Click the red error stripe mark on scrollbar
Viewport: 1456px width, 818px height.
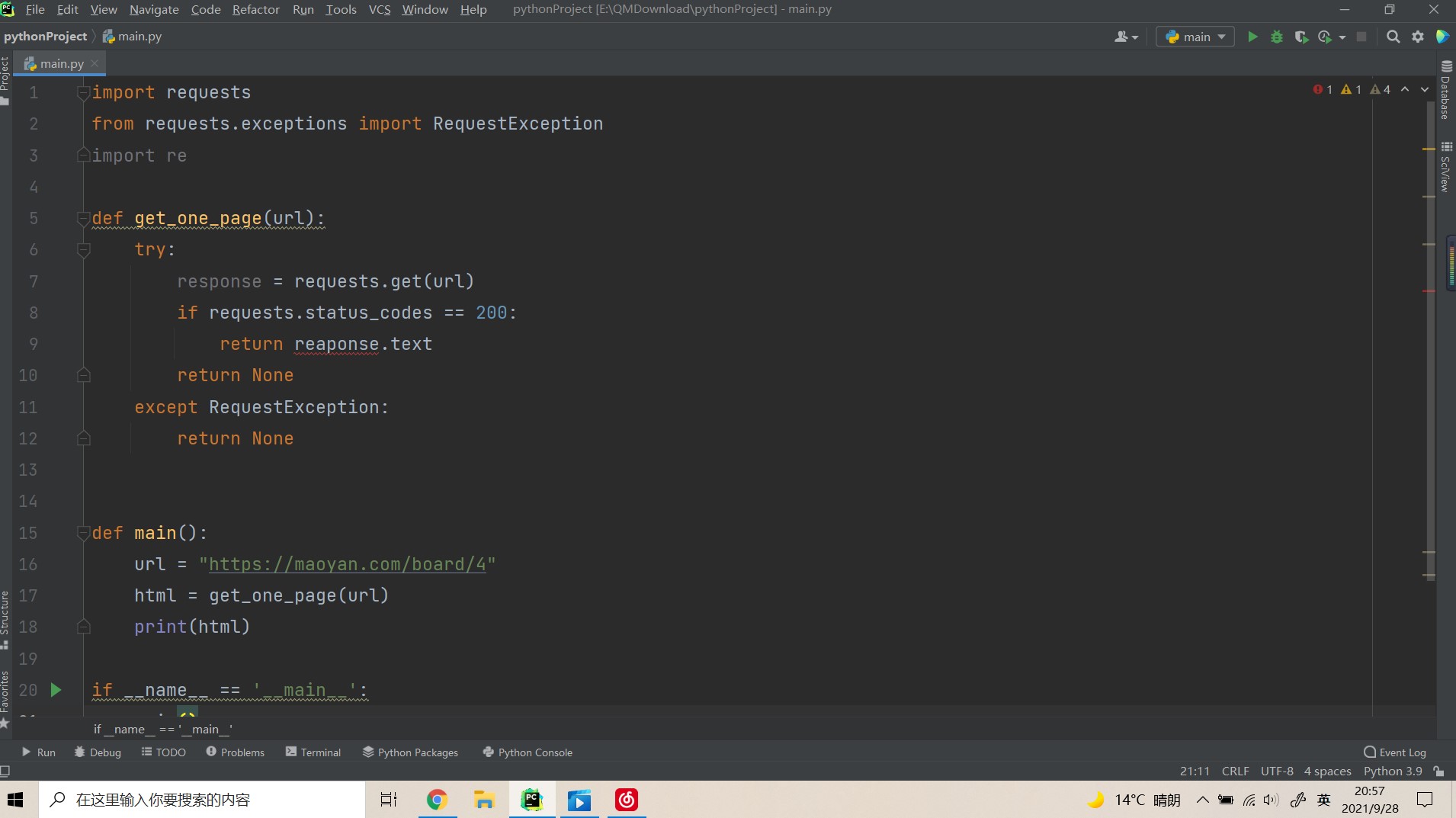(x=1429, y=290)
